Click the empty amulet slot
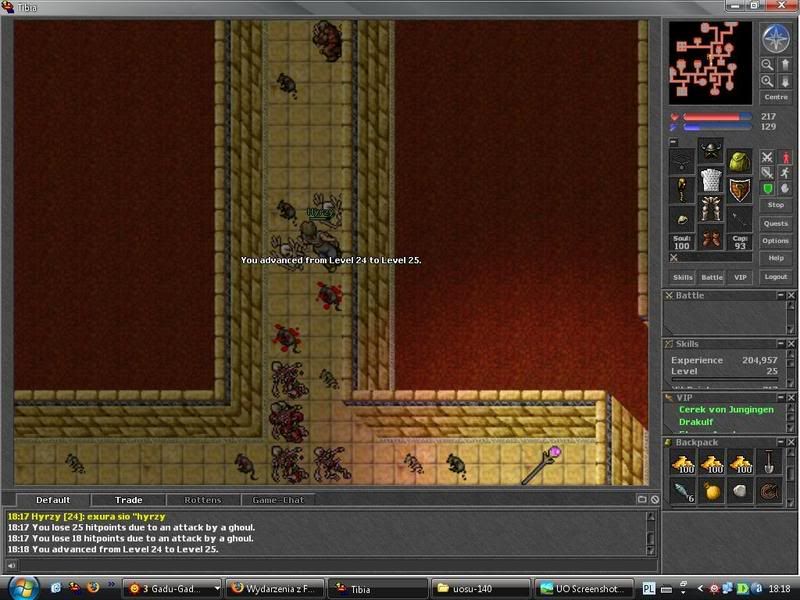 coord(682,162)
